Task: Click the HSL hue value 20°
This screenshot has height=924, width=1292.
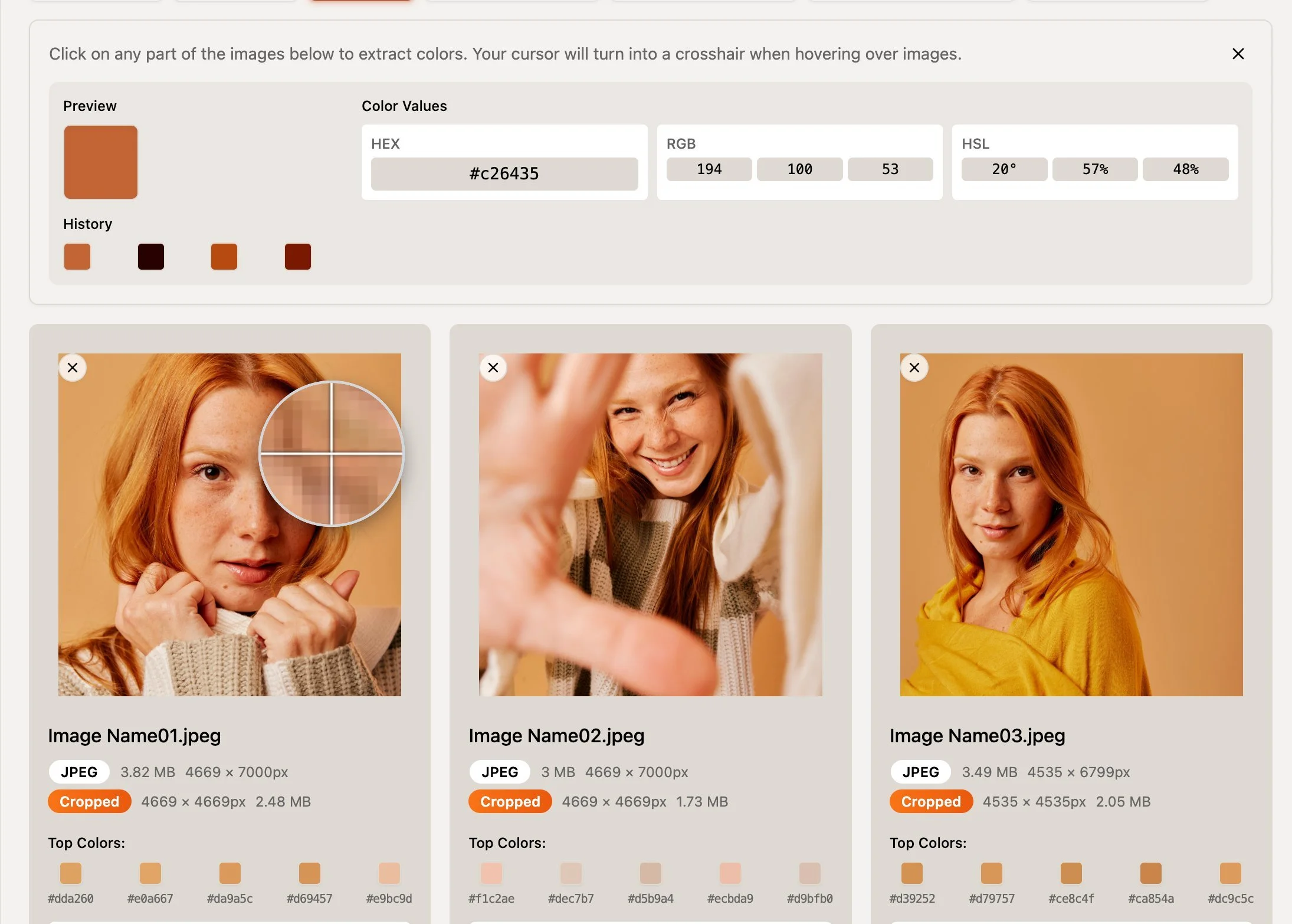Action: tap(1004, 169)
